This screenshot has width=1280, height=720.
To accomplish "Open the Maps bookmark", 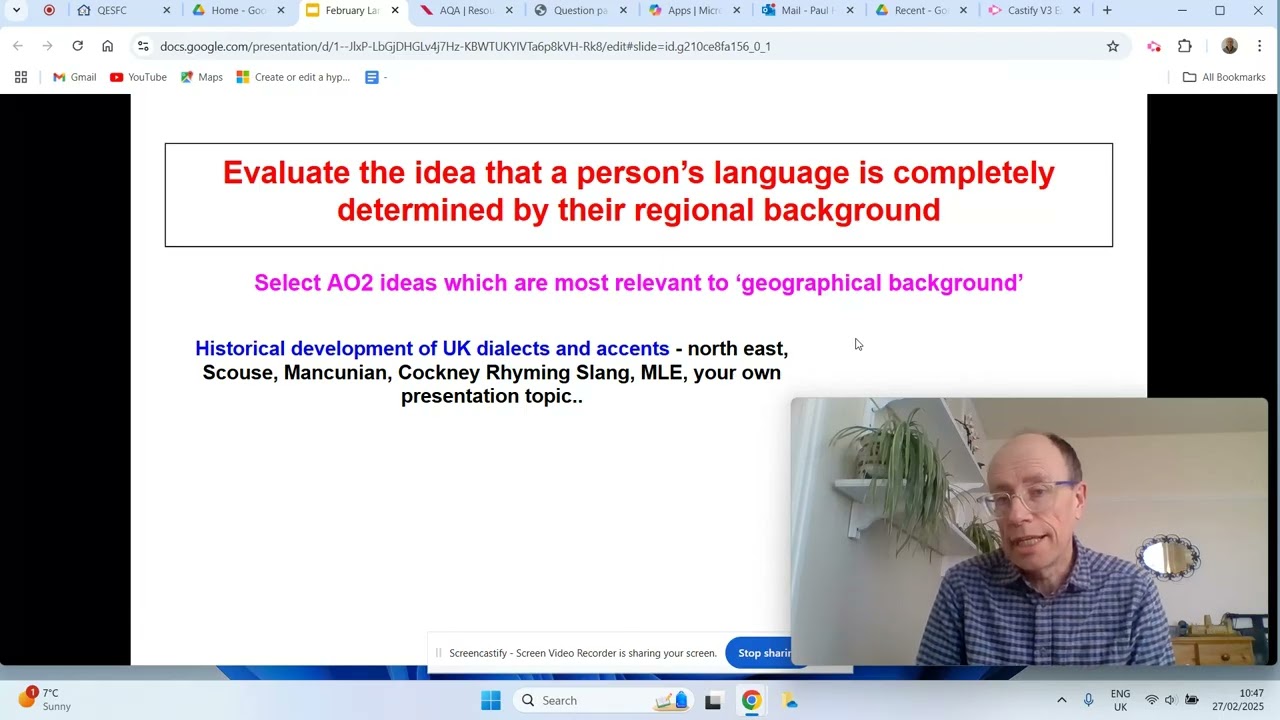I will click(x=201, y=77).
